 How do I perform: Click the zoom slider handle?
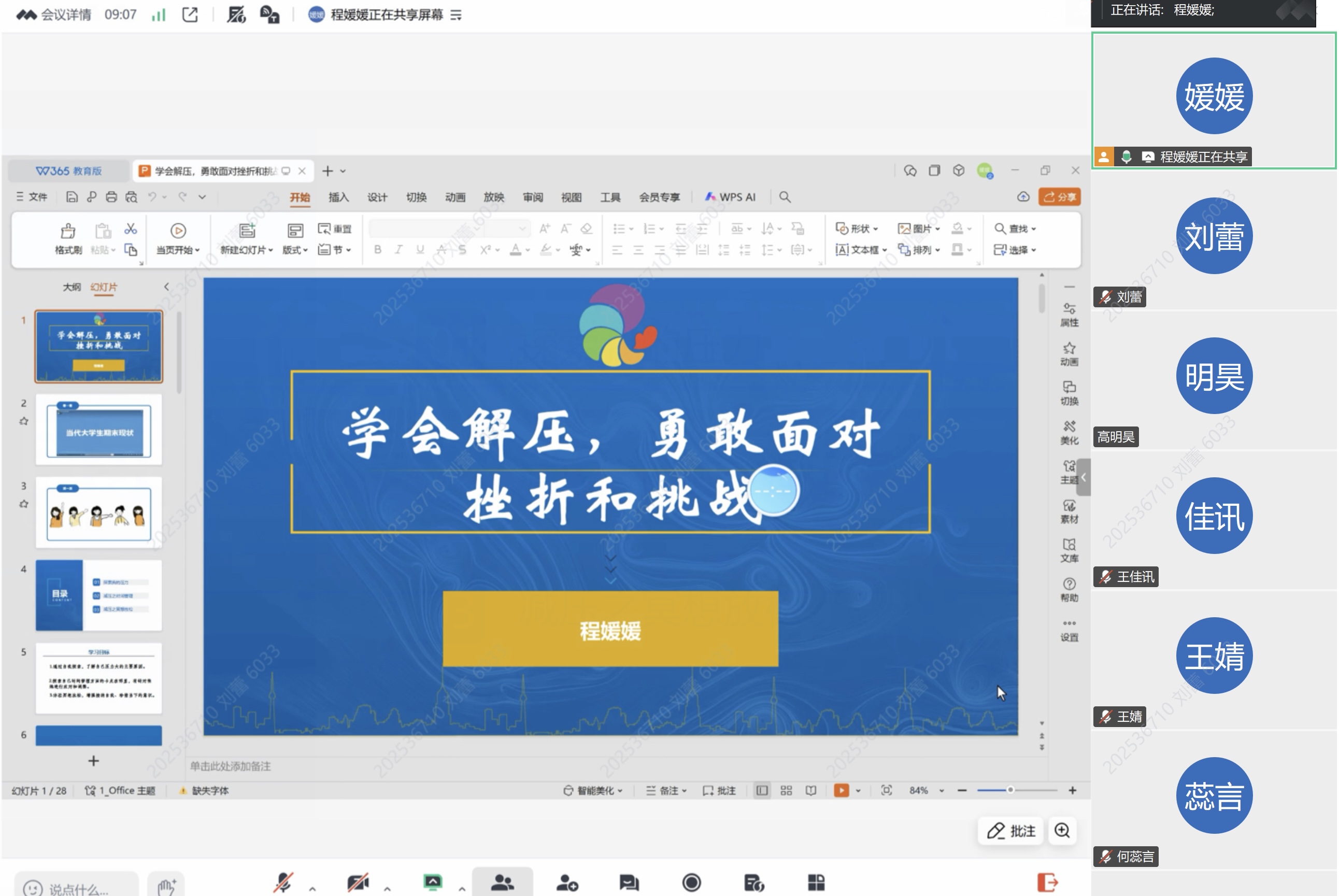[1010, 790]
